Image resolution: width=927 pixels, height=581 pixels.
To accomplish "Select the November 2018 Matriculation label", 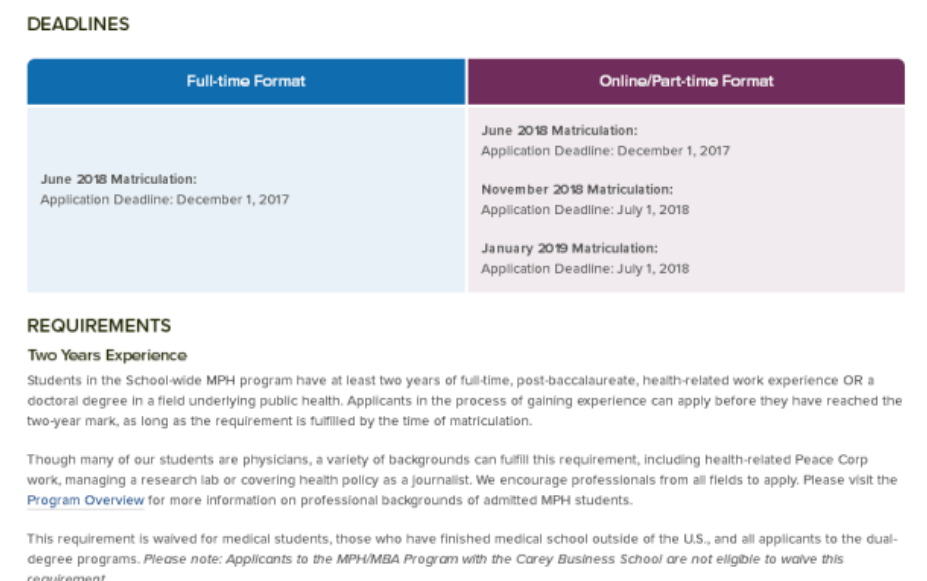I will point(577,189).
